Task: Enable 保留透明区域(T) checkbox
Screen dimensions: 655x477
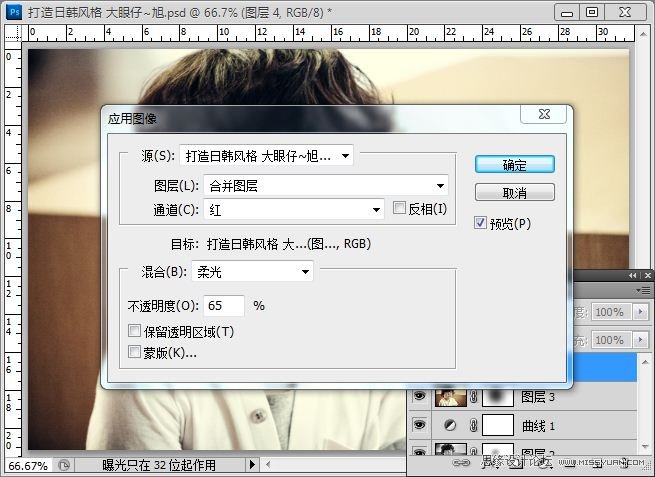Action: coord(134,331)
